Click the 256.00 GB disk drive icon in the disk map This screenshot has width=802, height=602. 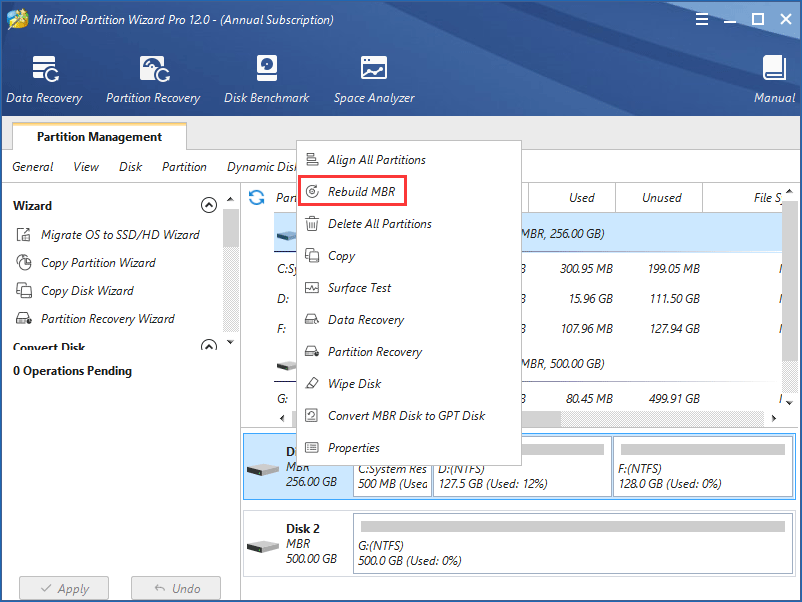coord(263,469)
